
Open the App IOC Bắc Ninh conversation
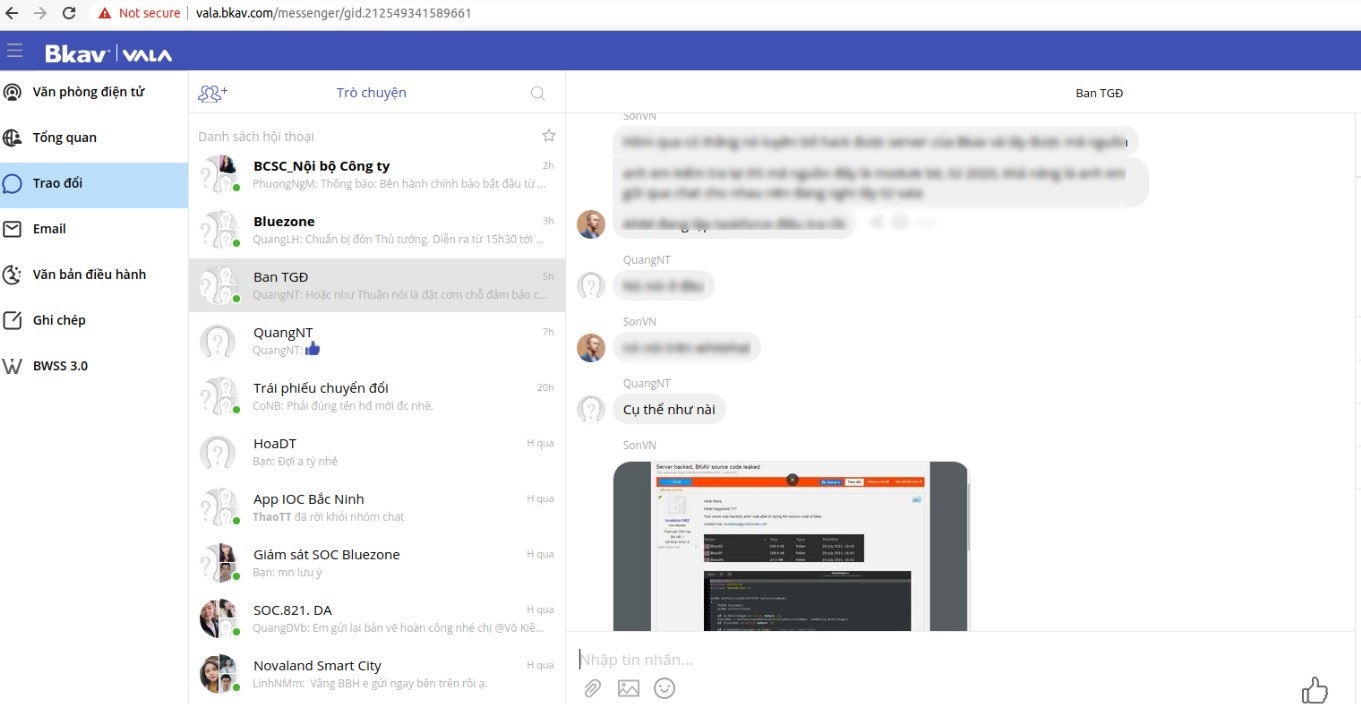coord(377,507)
